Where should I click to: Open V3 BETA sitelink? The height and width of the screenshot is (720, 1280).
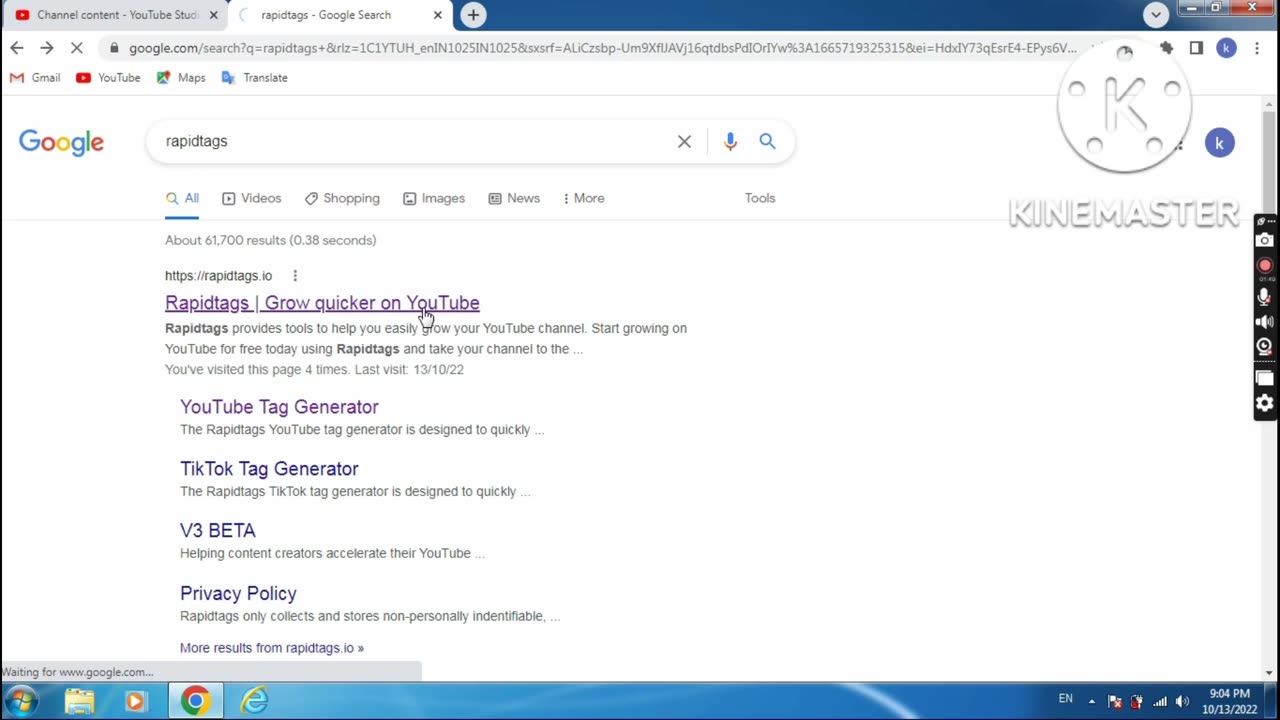[218, 531]
